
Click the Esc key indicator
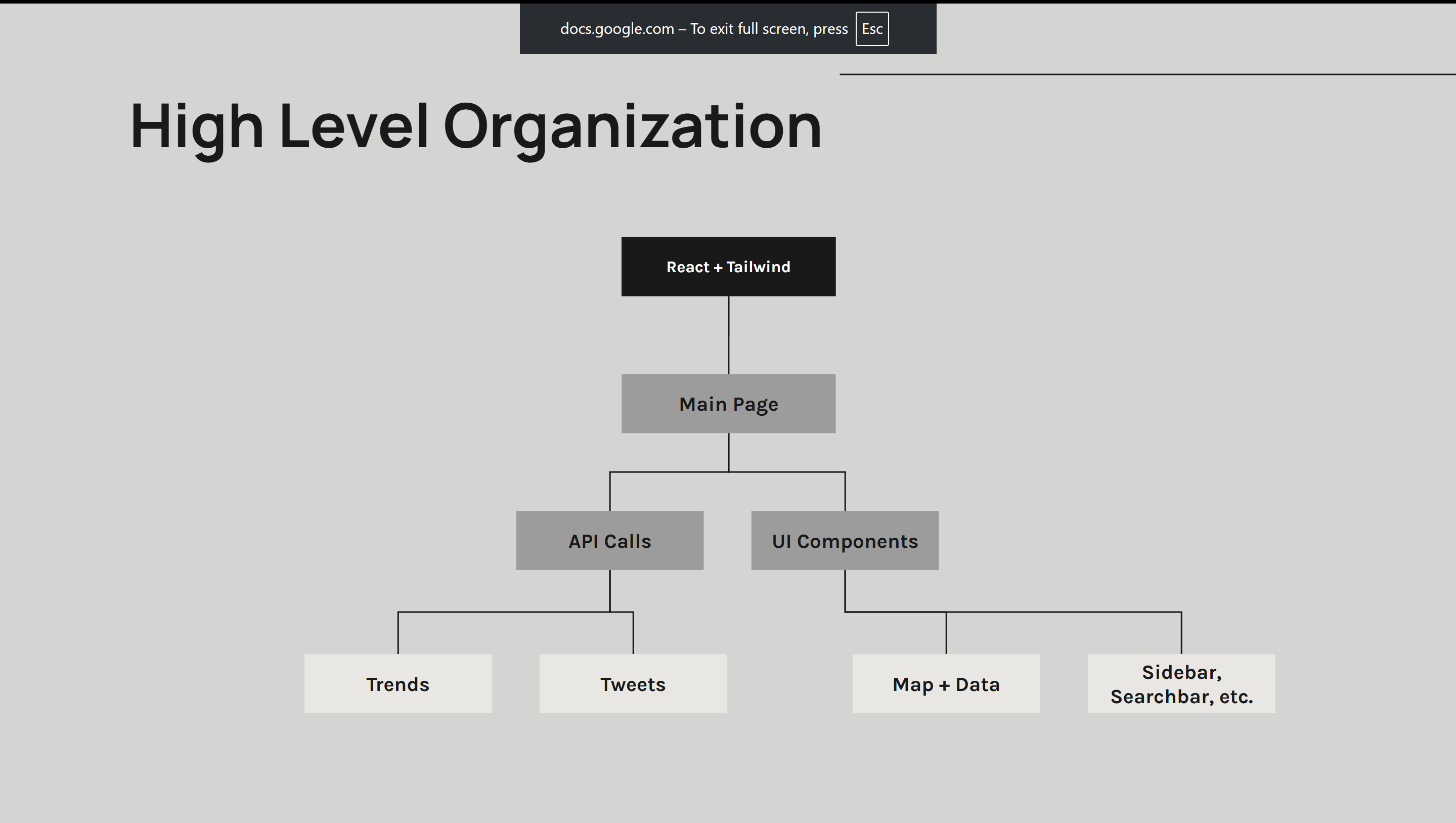pos(871,29)
